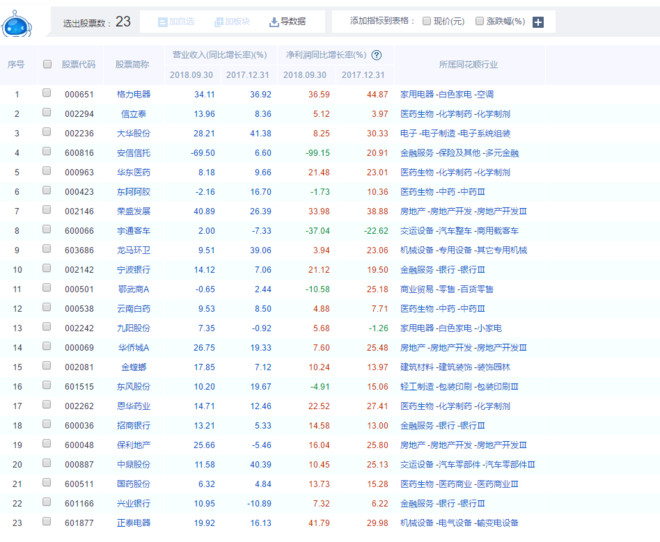Click the 导数据 export button

coord(288,21)
